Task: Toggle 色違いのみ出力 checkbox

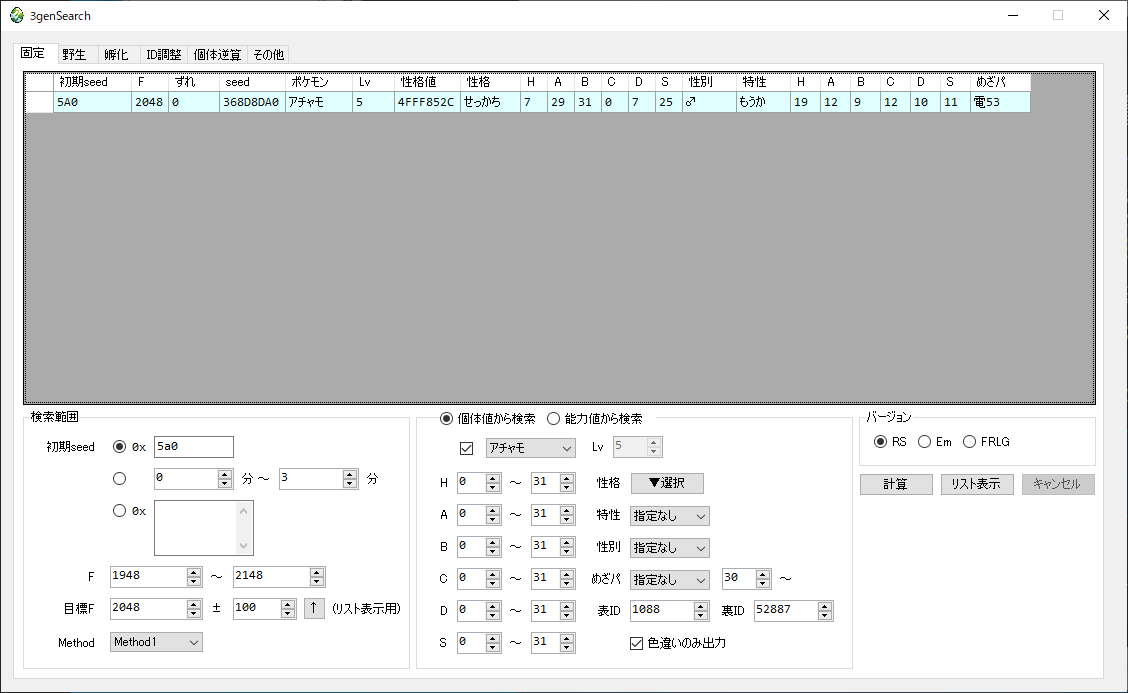Action: 636,643
